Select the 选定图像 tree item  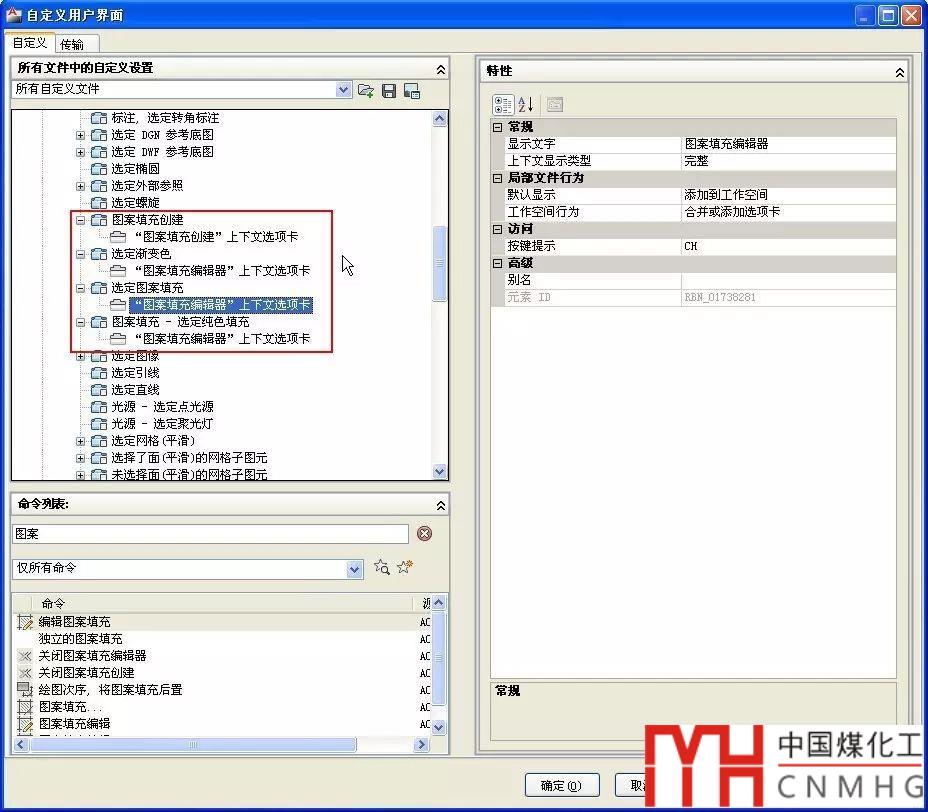(x=135, y=356)
